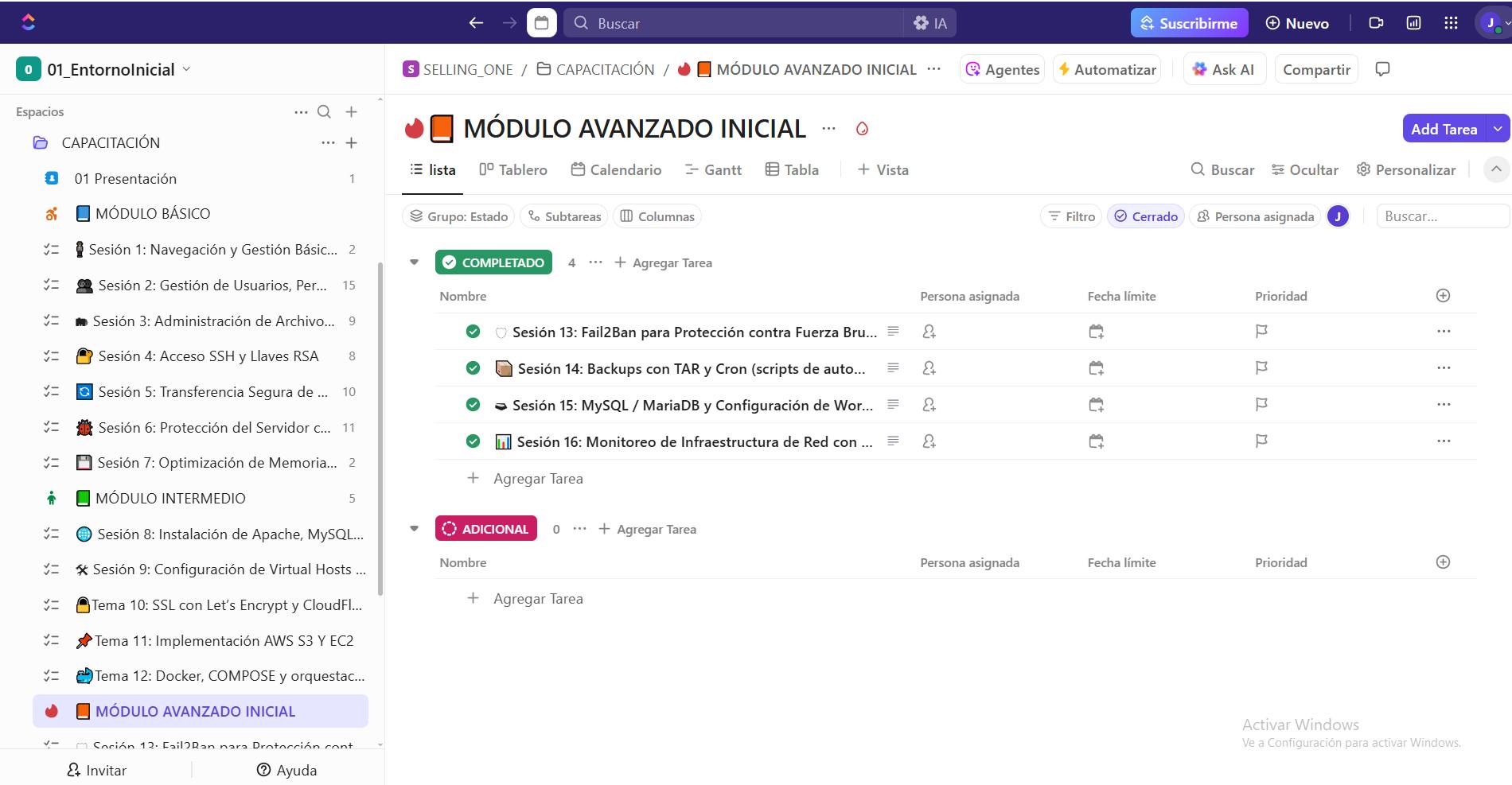The image size is (1512, 785).
Task: Click the Compartir button
Action: (1316, 69)
